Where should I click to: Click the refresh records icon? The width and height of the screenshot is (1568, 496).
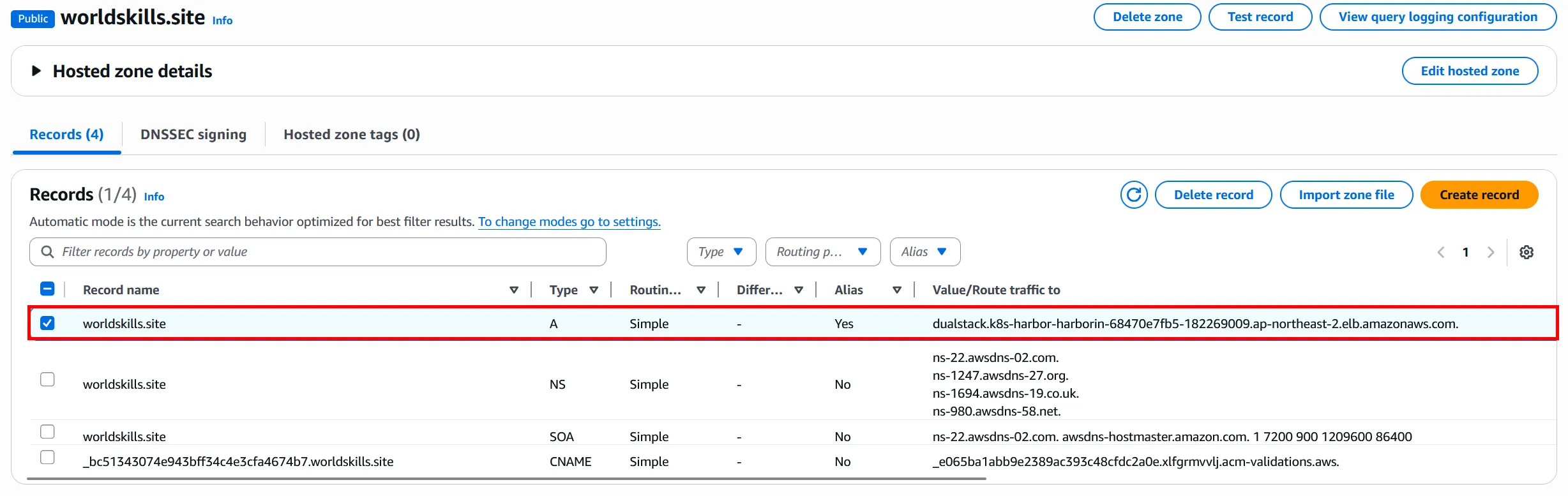(x=1134, y=195)
